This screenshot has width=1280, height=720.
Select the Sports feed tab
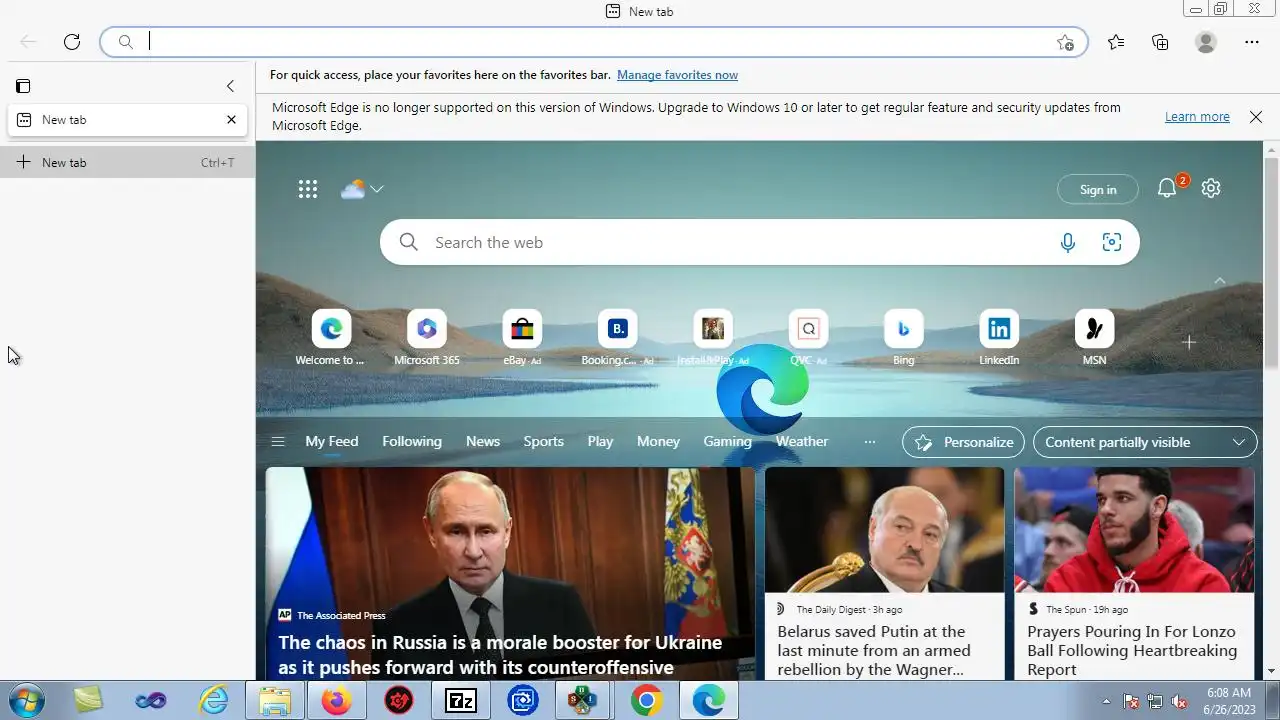tap(544, 441)
